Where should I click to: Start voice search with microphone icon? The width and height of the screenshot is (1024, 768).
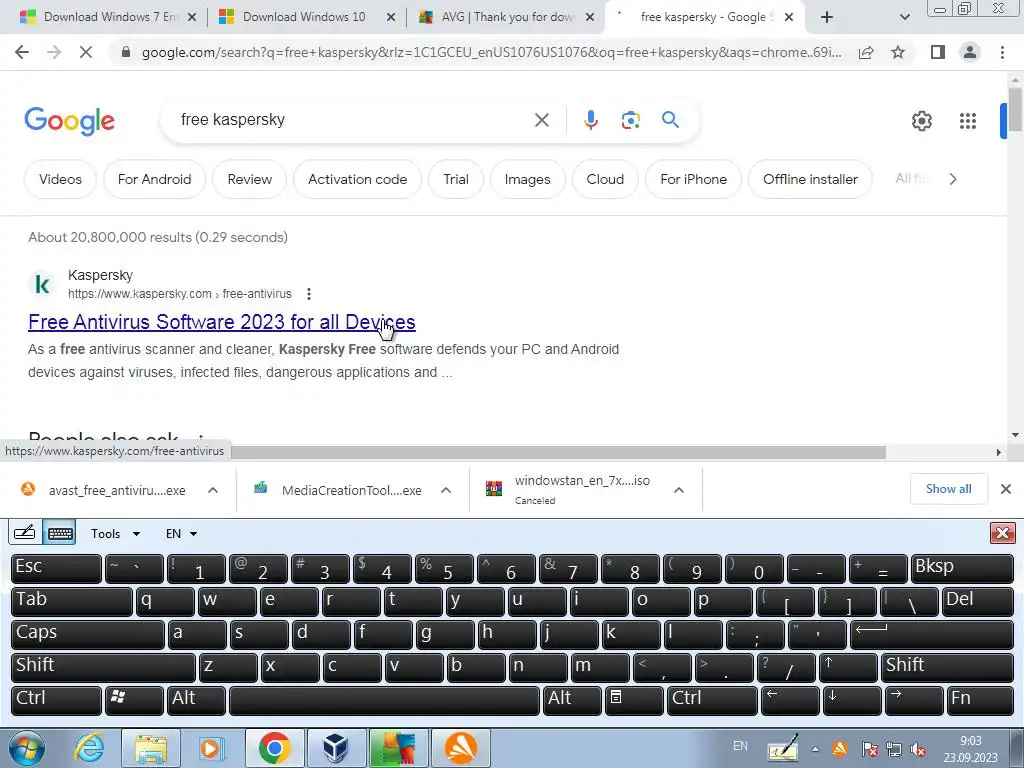coord(590,120)
